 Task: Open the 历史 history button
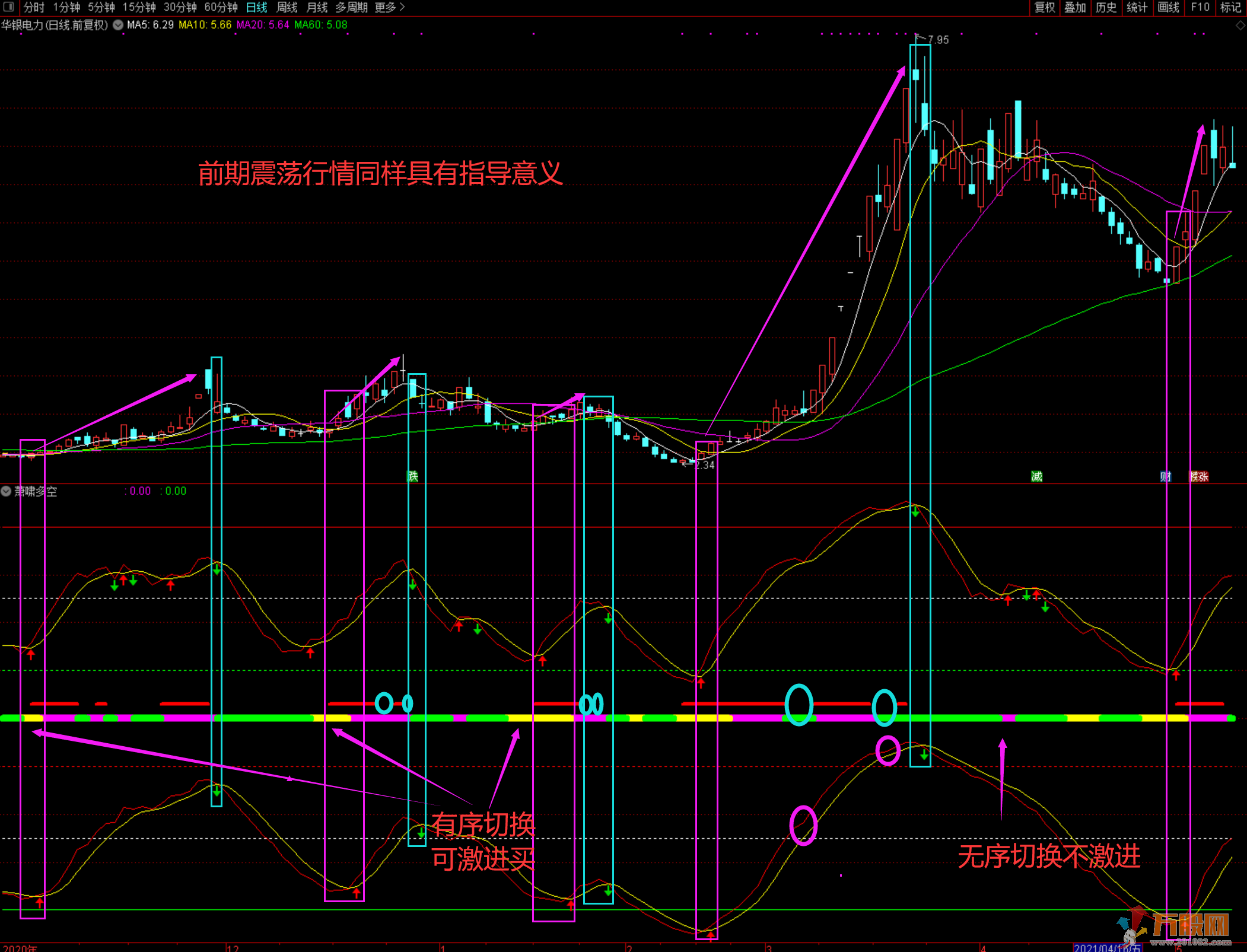pyautogui.click(x=1106, y=7)
